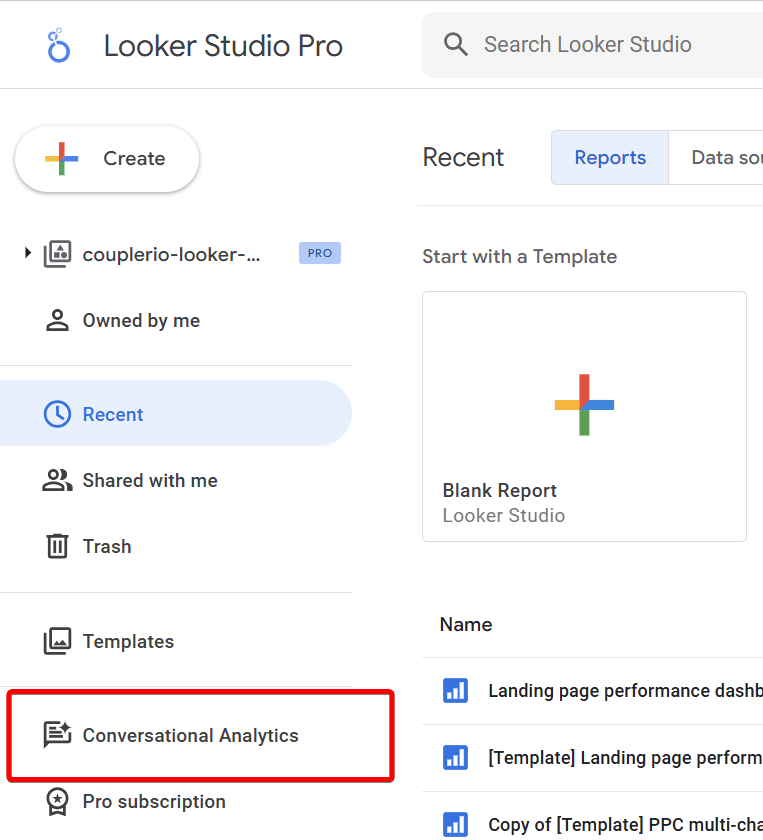The image size is (763, 840).
Task: Open the couplerio-looker-... project
Action: pos(171,254)
